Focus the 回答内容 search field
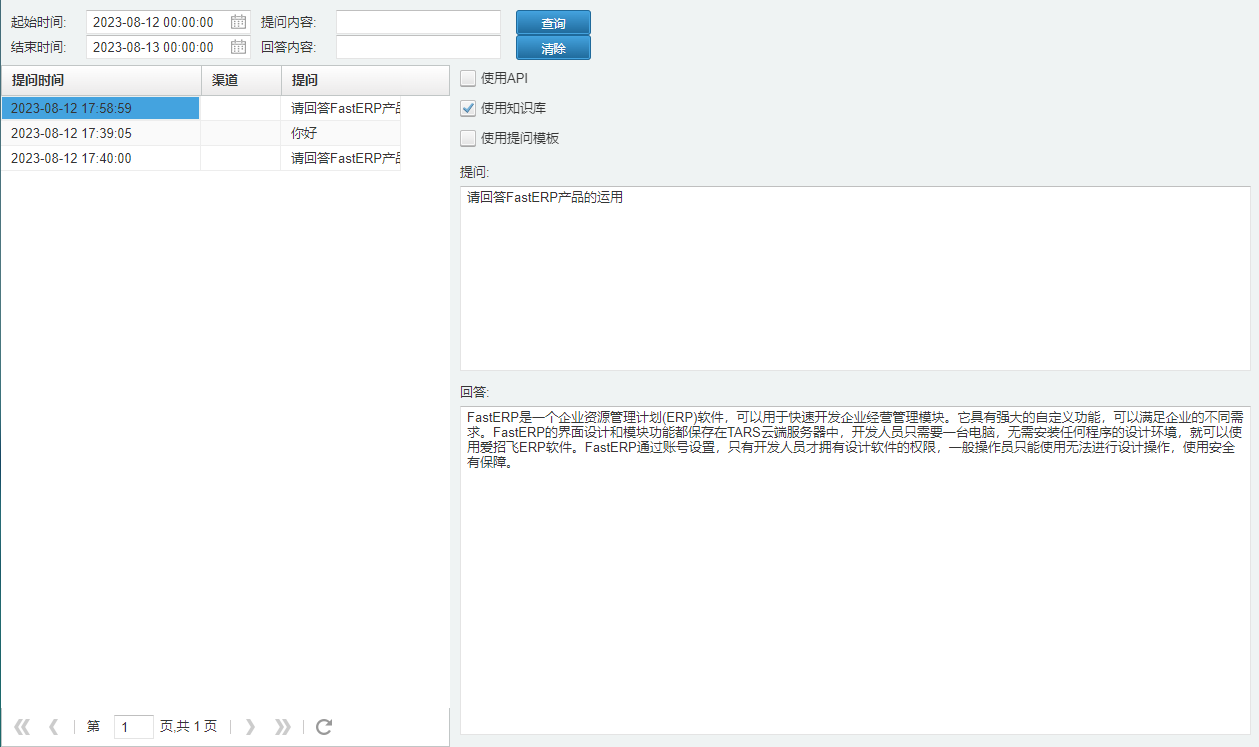 tap(418, 47)
